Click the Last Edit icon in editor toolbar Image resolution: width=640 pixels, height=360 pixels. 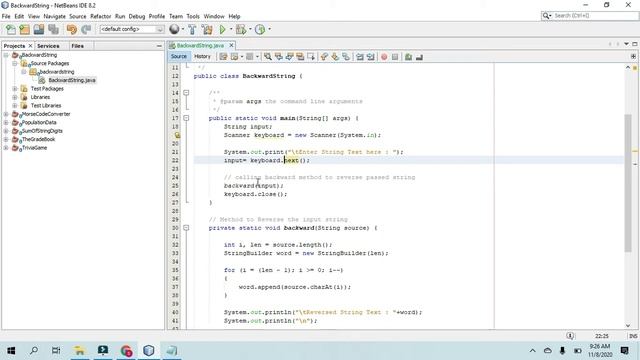pyautogui.click(x=223, y=57)
